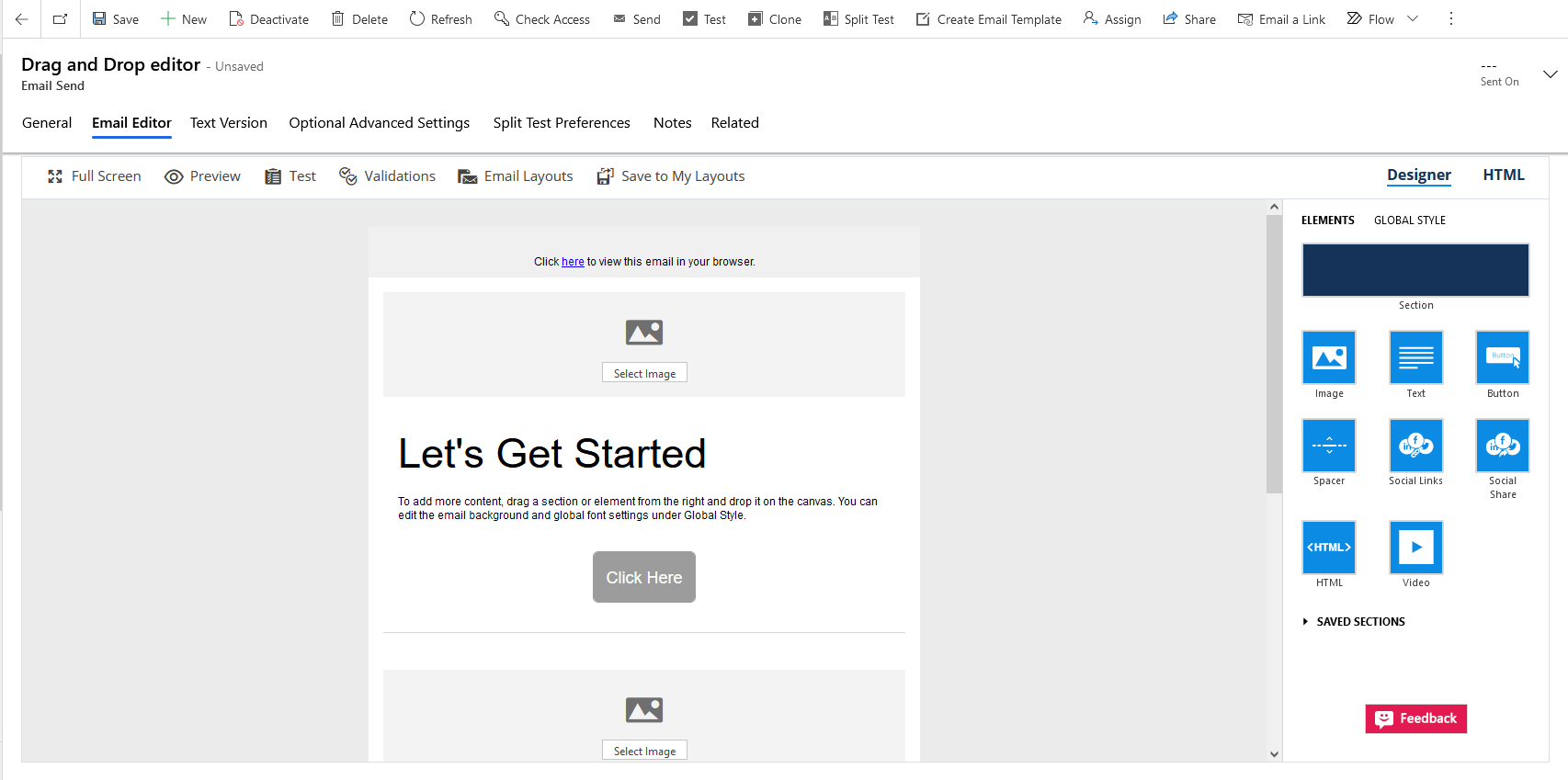Image resolution: width=1568 pixels, height=780 pixels.
Task: Select the HTML element tile
Action: pyautogui.click(x=1328, y=548)
